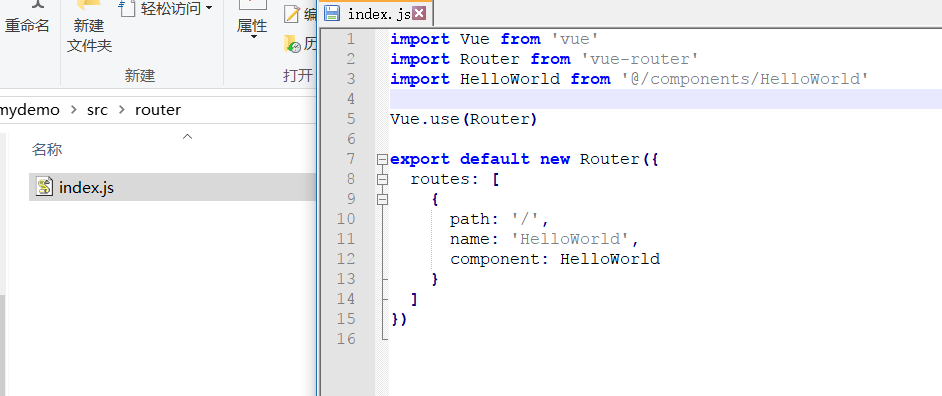Go to src folder in breadcrumb

[97, 110]
